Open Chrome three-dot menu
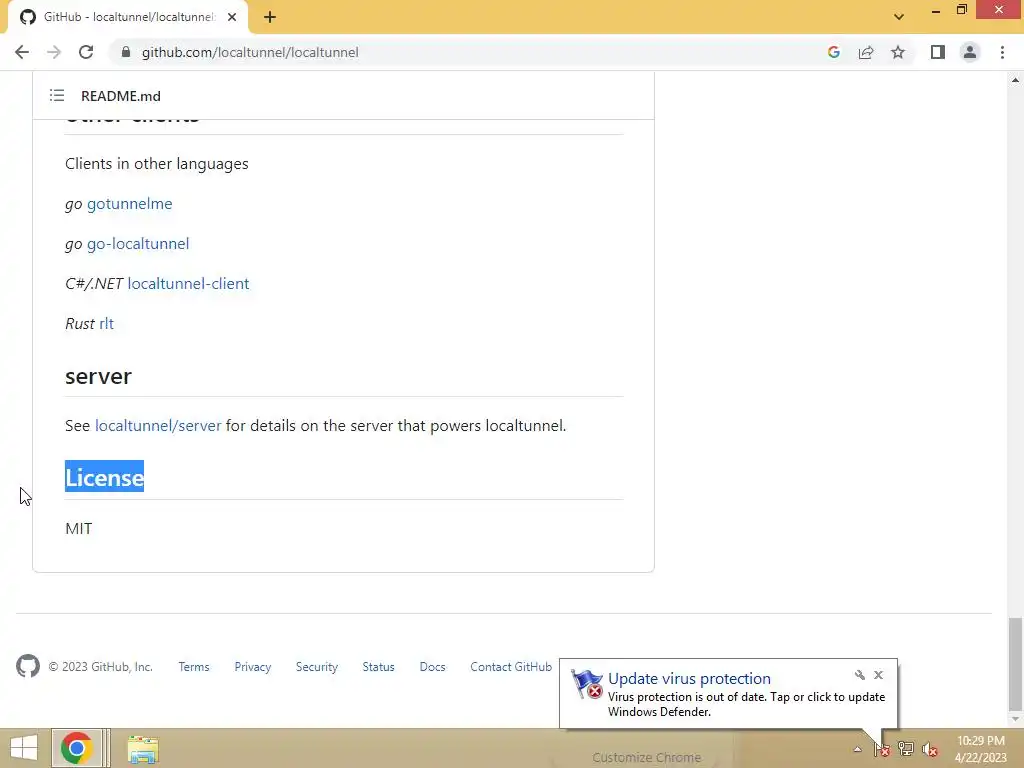This screenshot has height=768, width=1024. (x=1002, y=52)
